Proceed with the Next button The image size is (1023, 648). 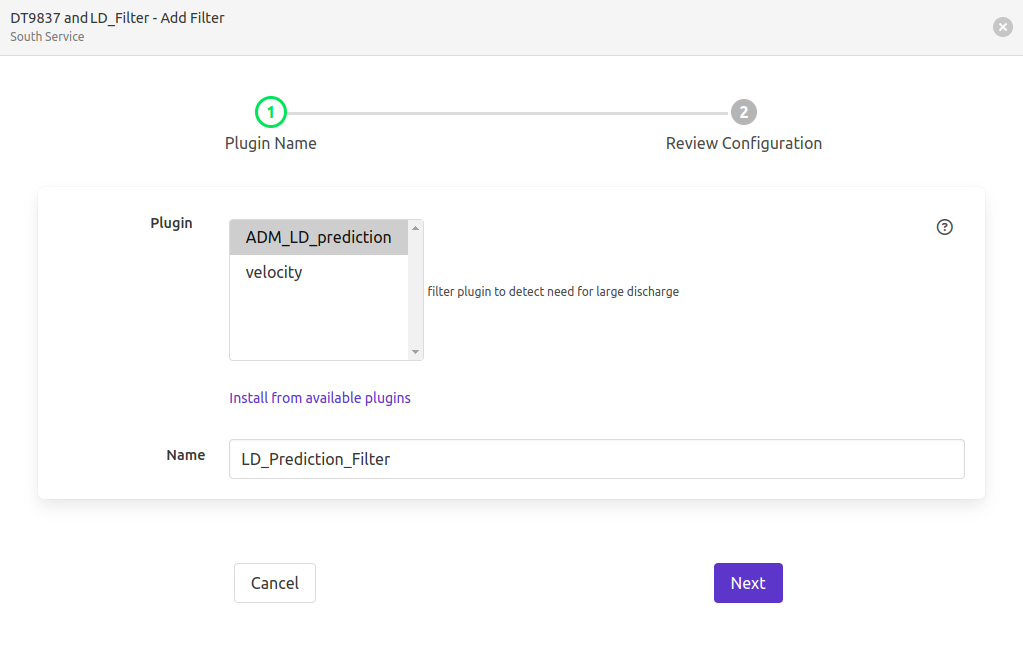pos(747,583)
